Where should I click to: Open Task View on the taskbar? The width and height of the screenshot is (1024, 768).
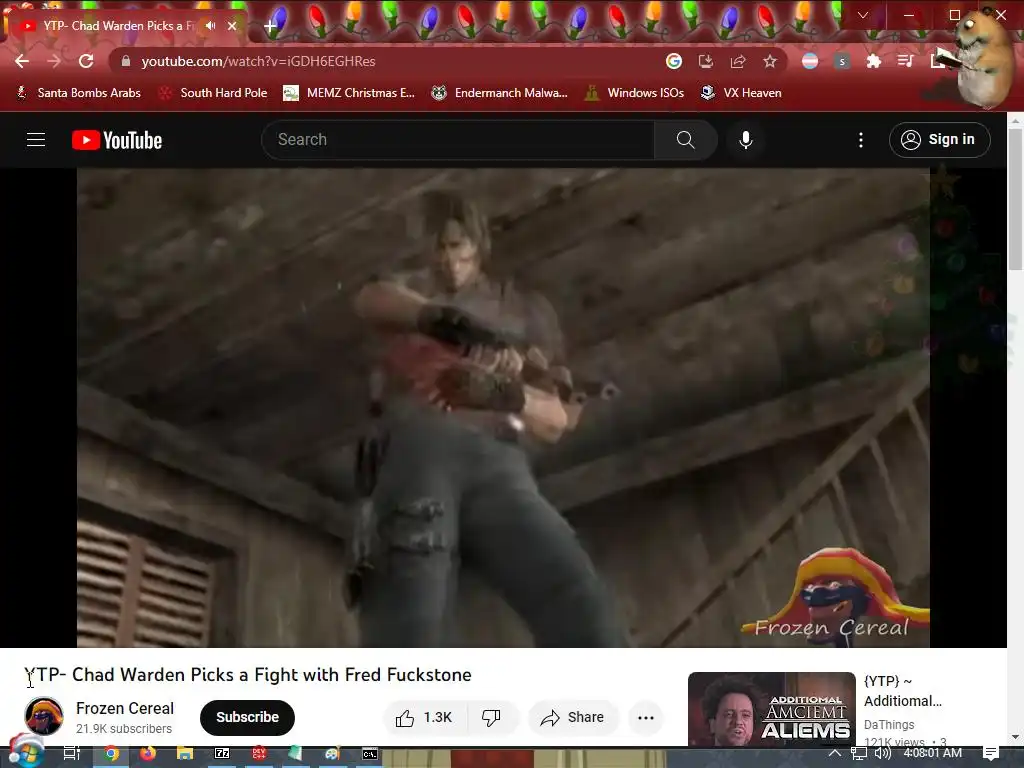click(x=72, y=754)
